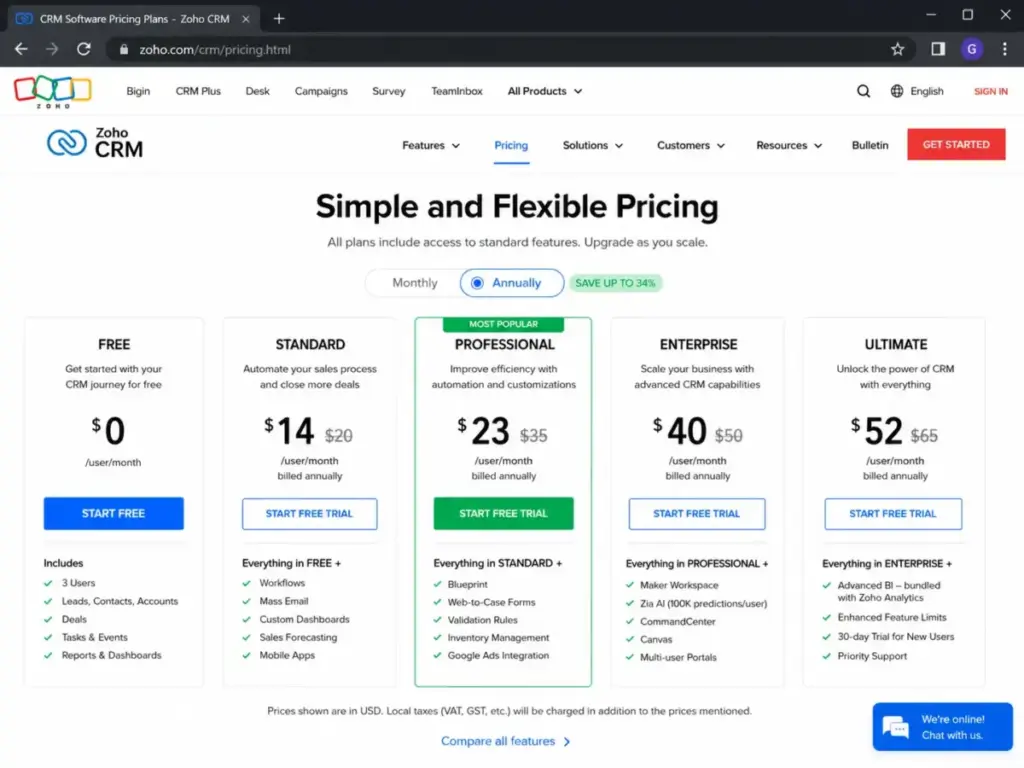Open the Bulletin menu item
The height and width of the screenshot is (768, 1024).
click(x=870, y=145)
